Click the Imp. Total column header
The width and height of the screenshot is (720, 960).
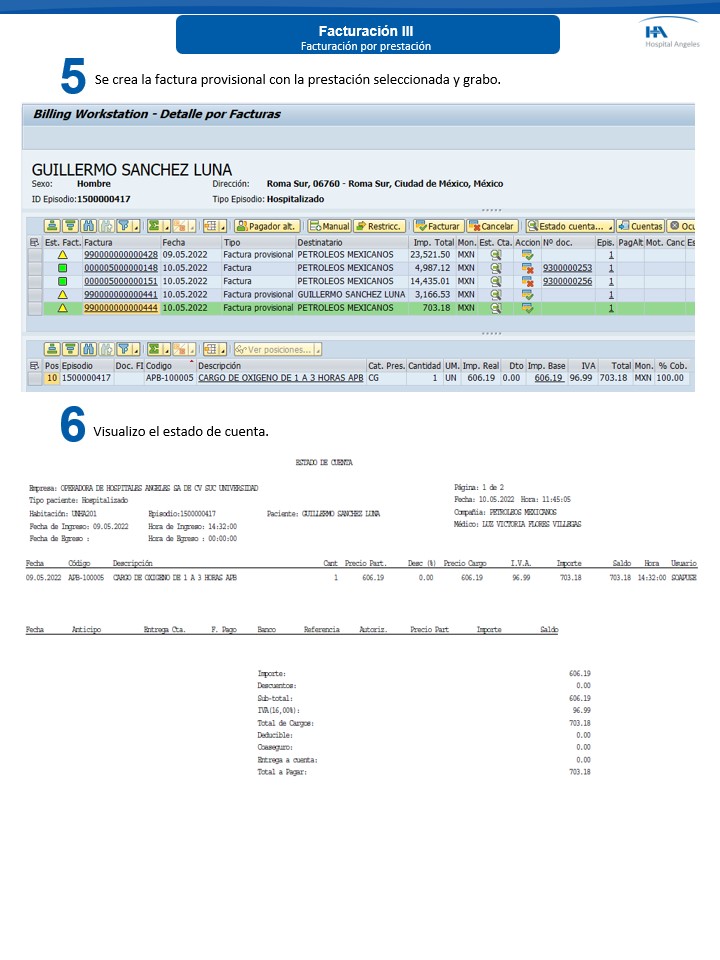(431, 242)
